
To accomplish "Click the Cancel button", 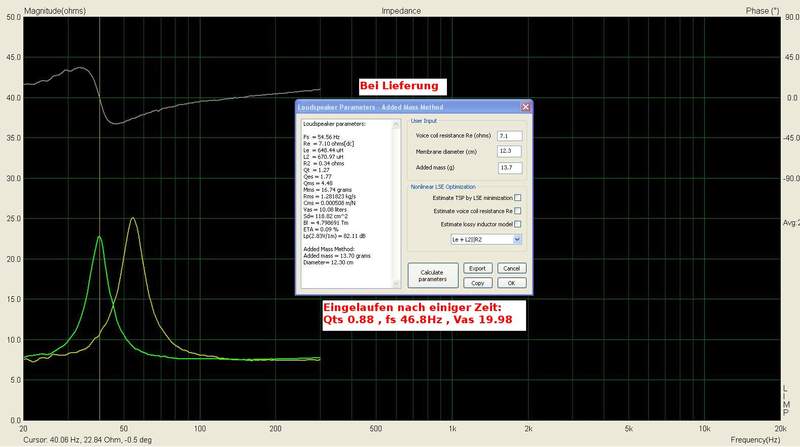I will click(511, 268).
